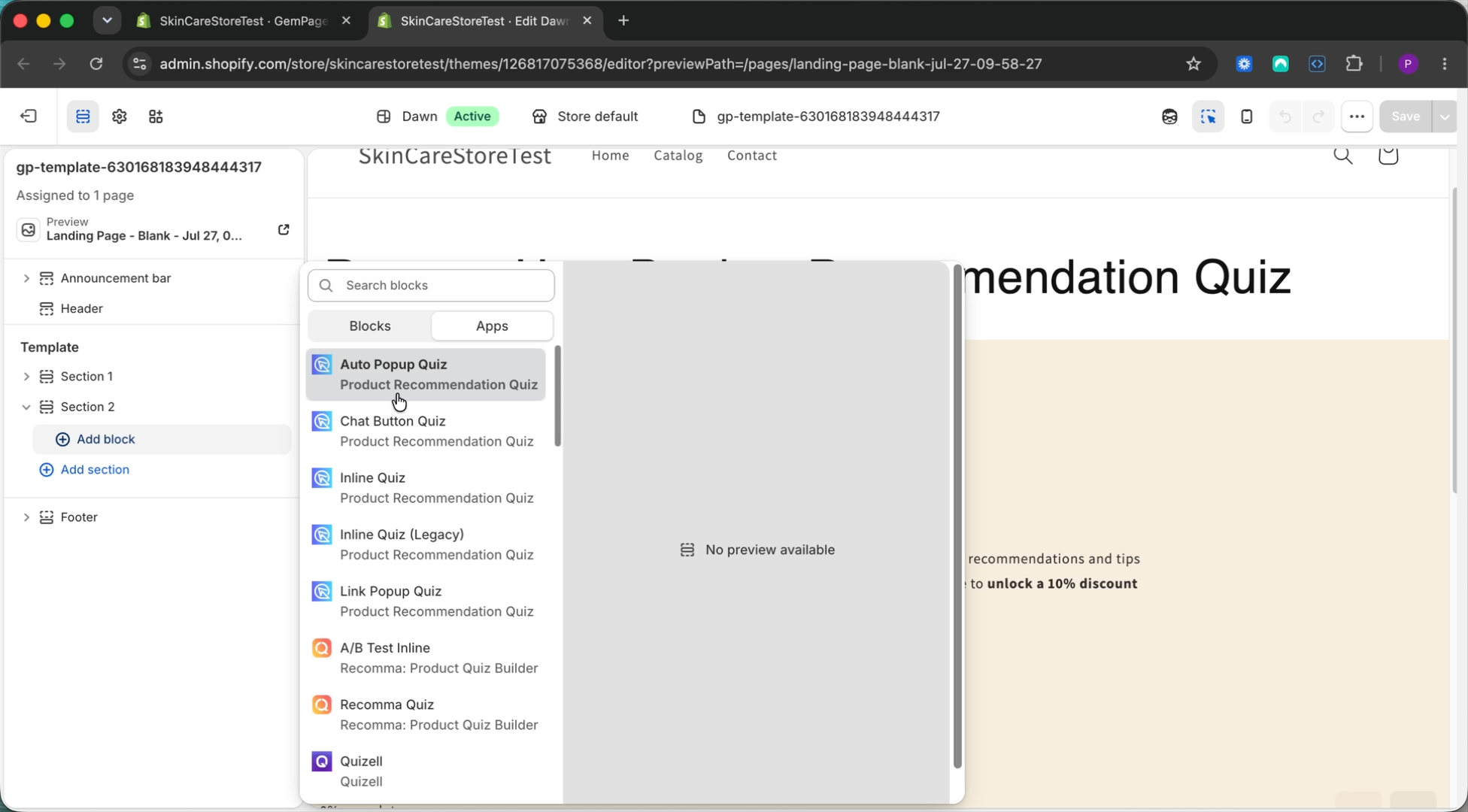Switch to the SkinCareStoreTest GemPages browser tab
This screenshot has height=812, width=1468.
(243, 21)
